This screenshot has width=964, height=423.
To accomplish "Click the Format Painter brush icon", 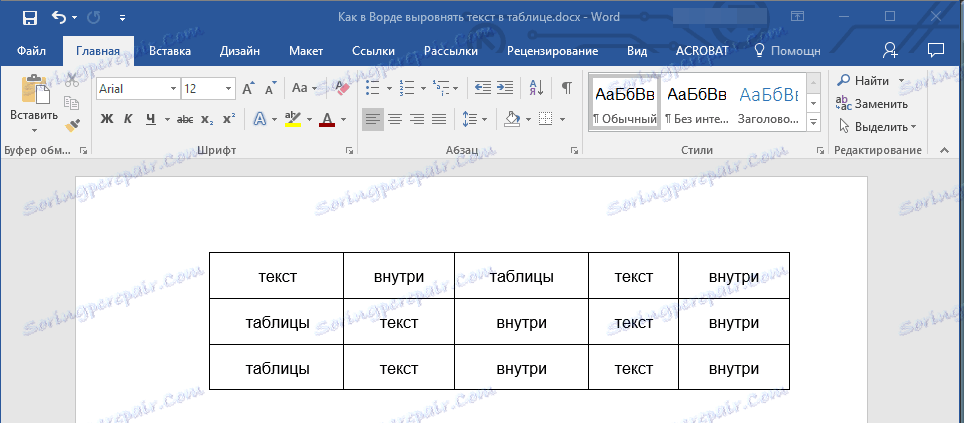I will coord(73,125).
